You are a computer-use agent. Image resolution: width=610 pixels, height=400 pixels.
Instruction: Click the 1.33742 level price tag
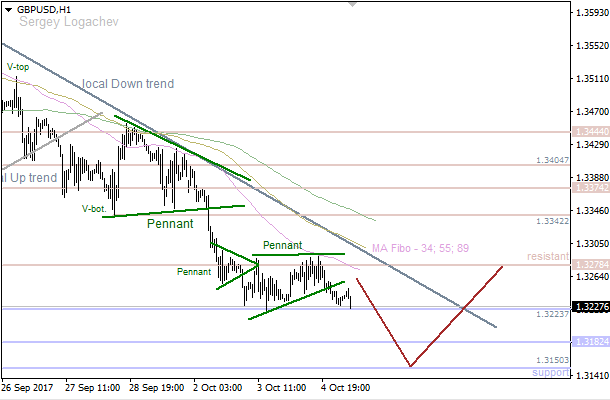(x=587, y=187)
